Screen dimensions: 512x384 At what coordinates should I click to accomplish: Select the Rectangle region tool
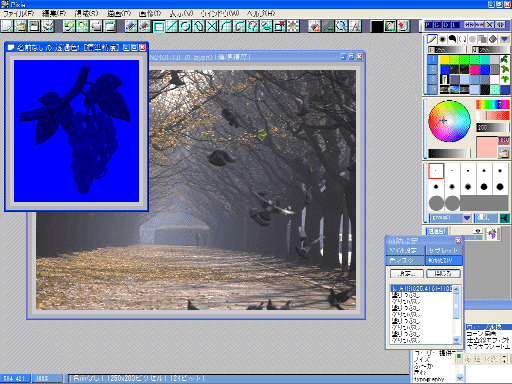159,26
